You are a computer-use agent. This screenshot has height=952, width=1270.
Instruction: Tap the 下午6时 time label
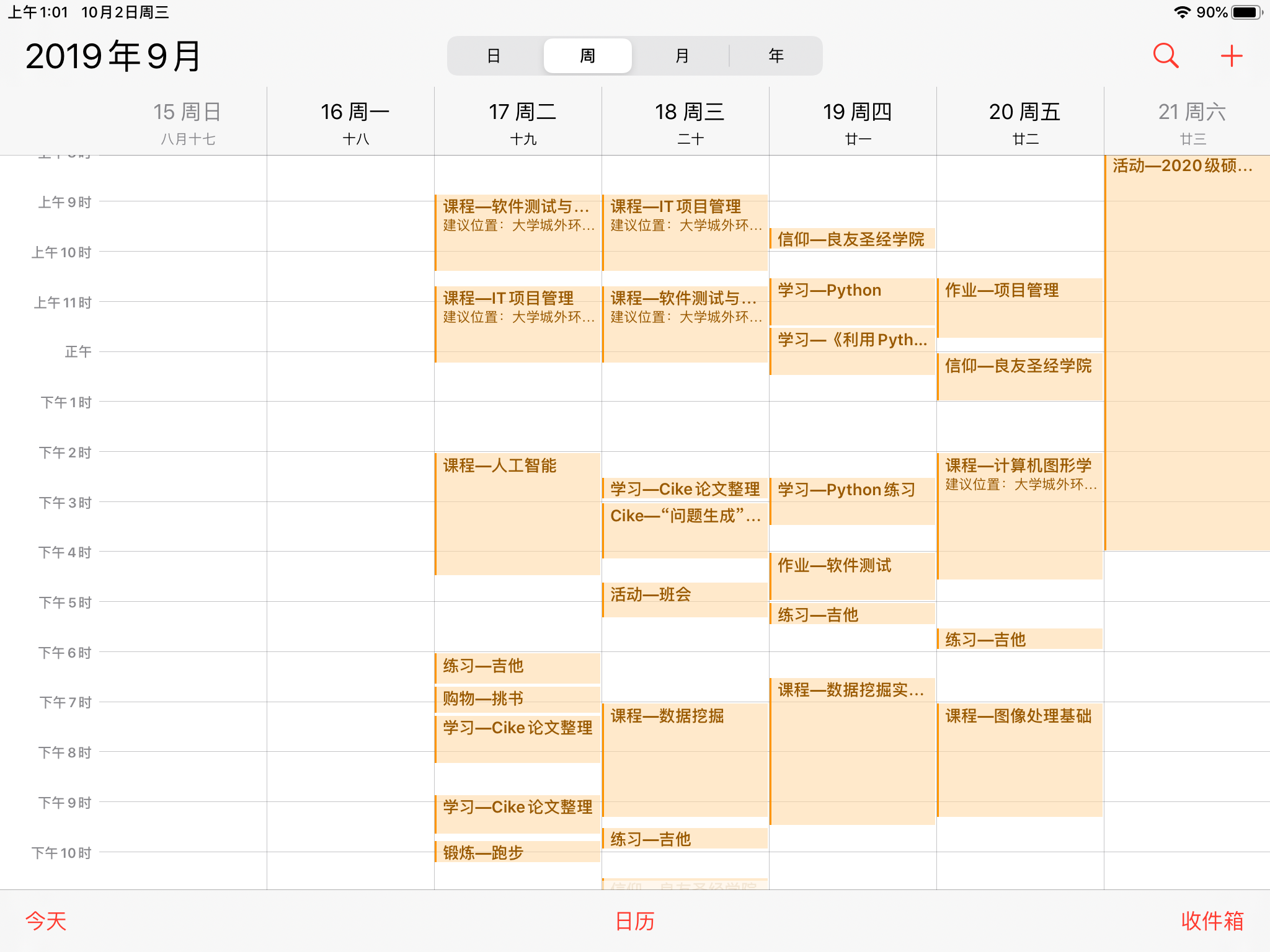click(x=64, y=653)
